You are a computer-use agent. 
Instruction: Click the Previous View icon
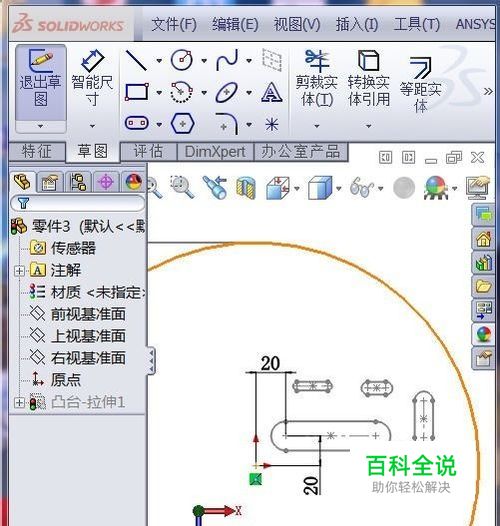[x=215, y=188]
